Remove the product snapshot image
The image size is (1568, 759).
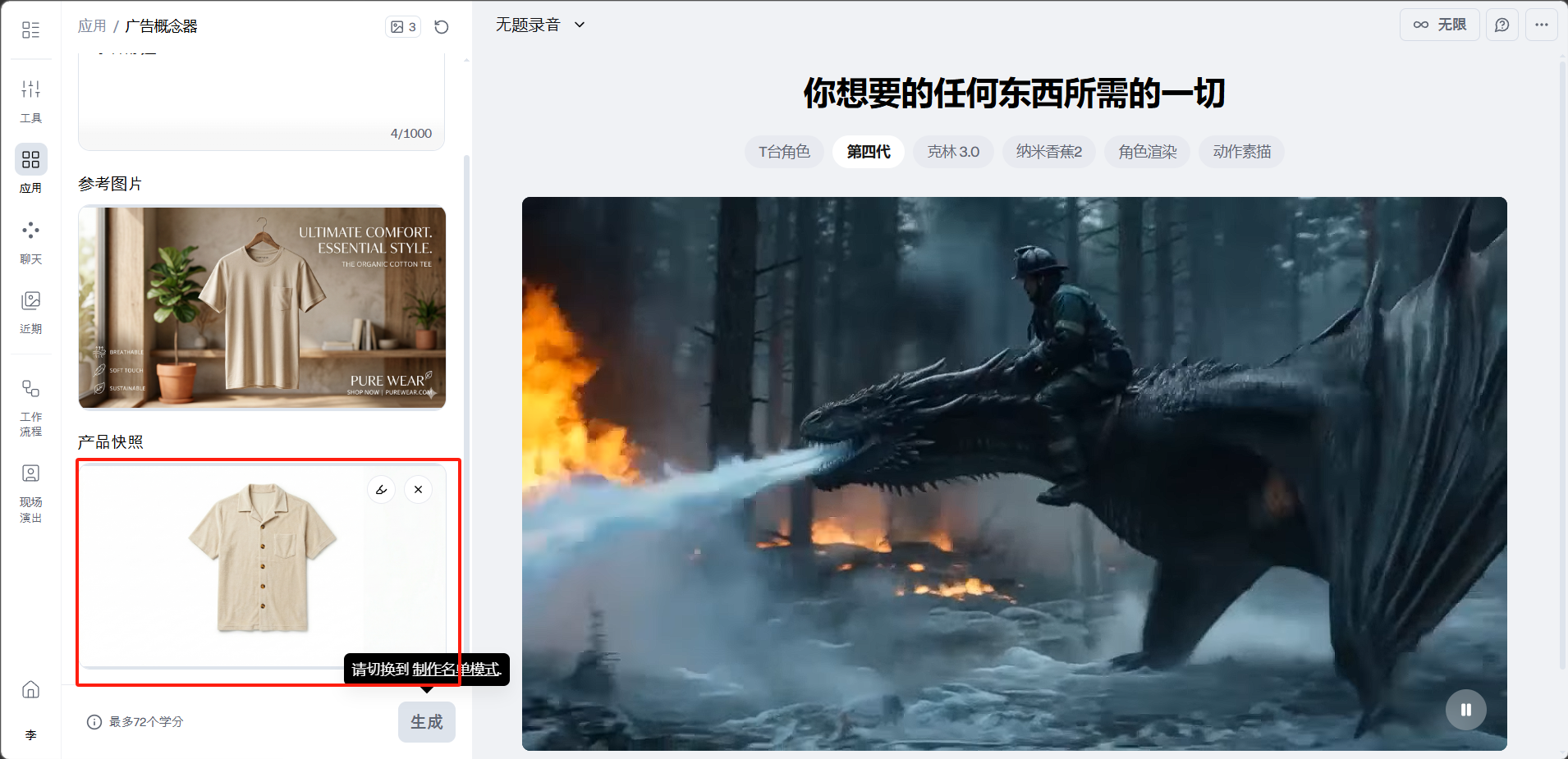419,490
